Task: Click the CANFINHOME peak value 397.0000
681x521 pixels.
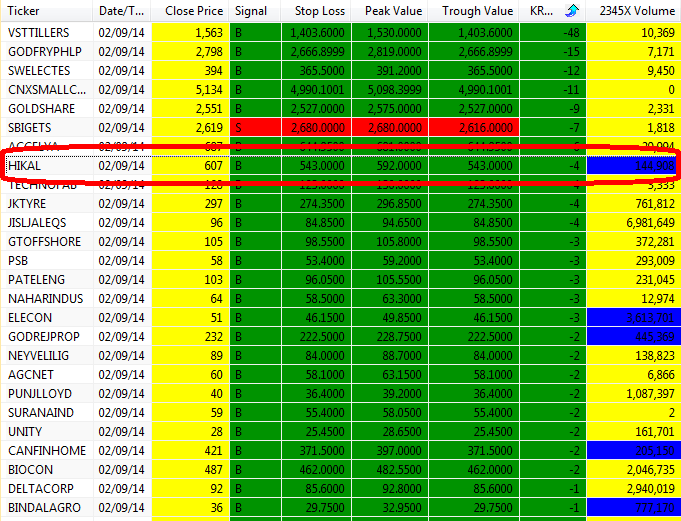Action: pyautogui.click(x=399, y=451)
